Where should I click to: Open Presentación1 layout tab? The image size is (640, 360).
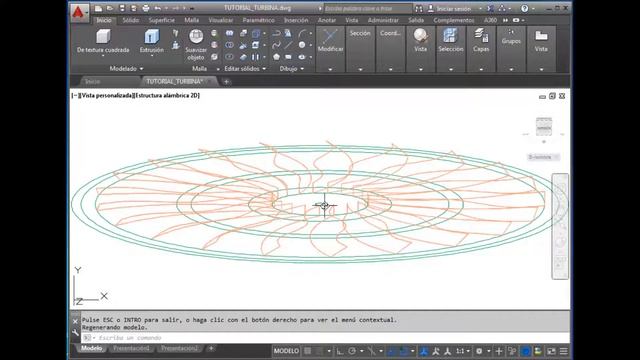coord(131,348)
